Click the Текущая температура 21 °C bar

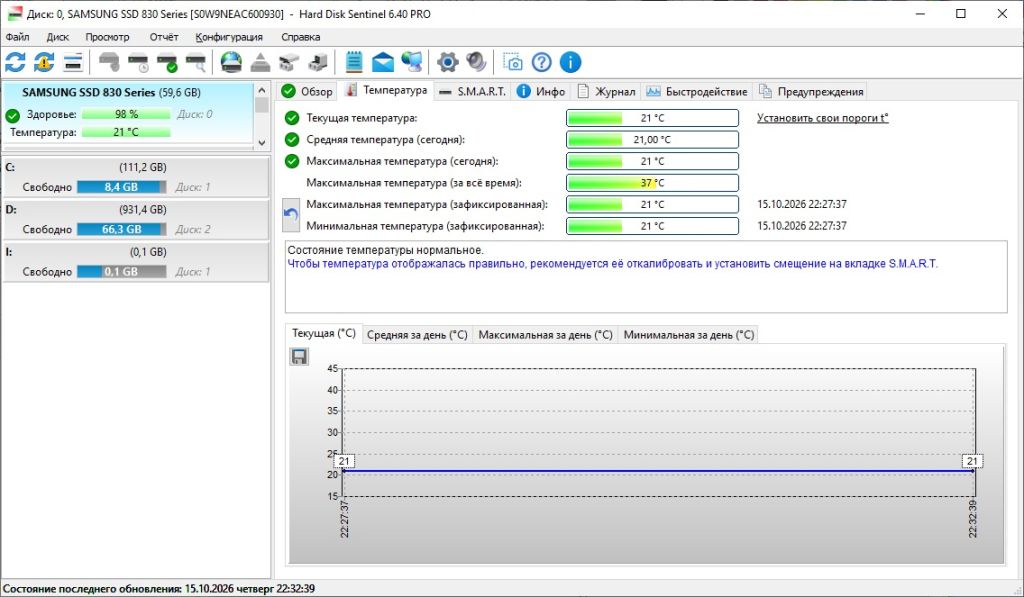(652, 118)
